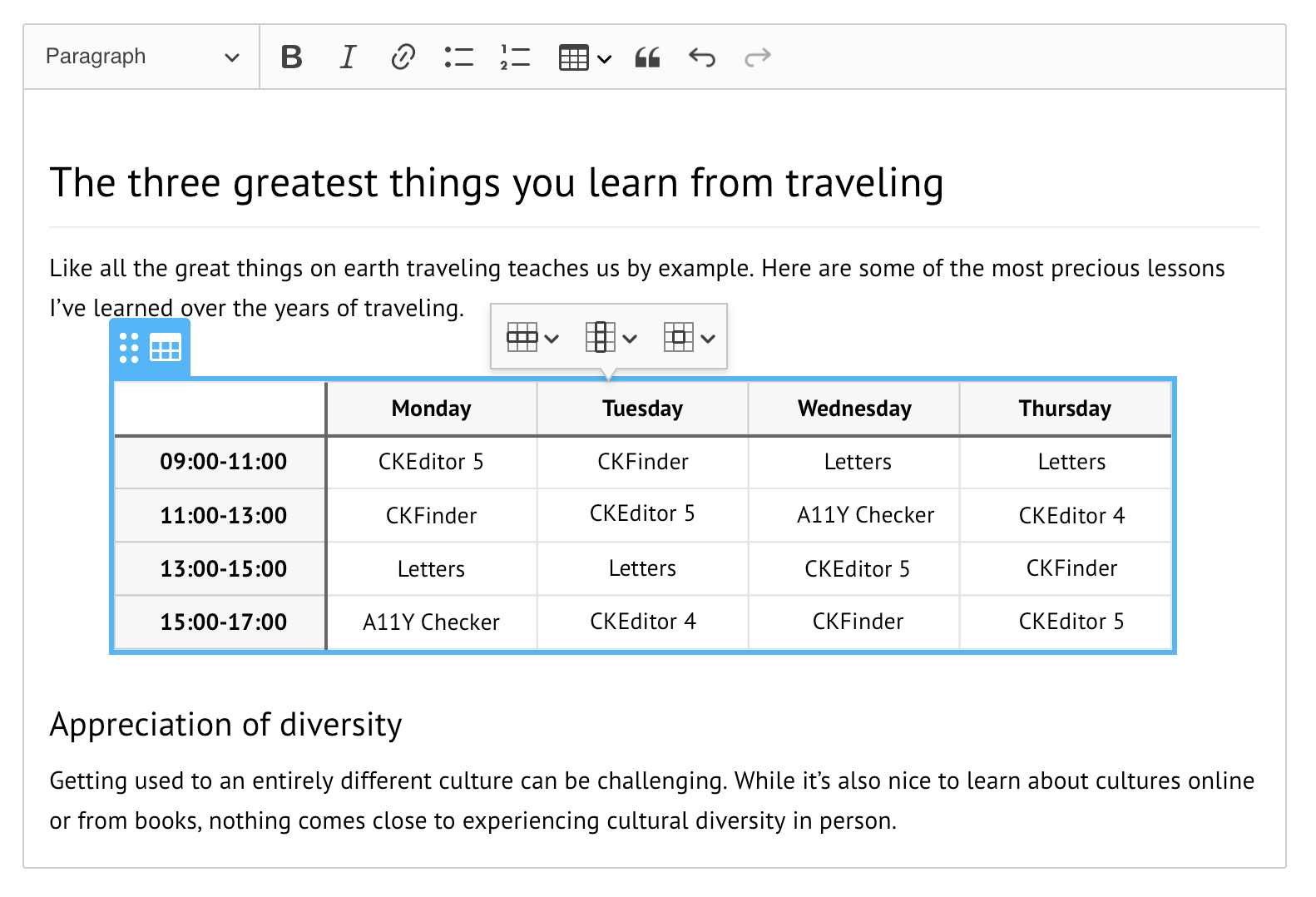1316x897 pixels.
Task: Open the merge cells dropdown
Action: (x=689, y=337)
